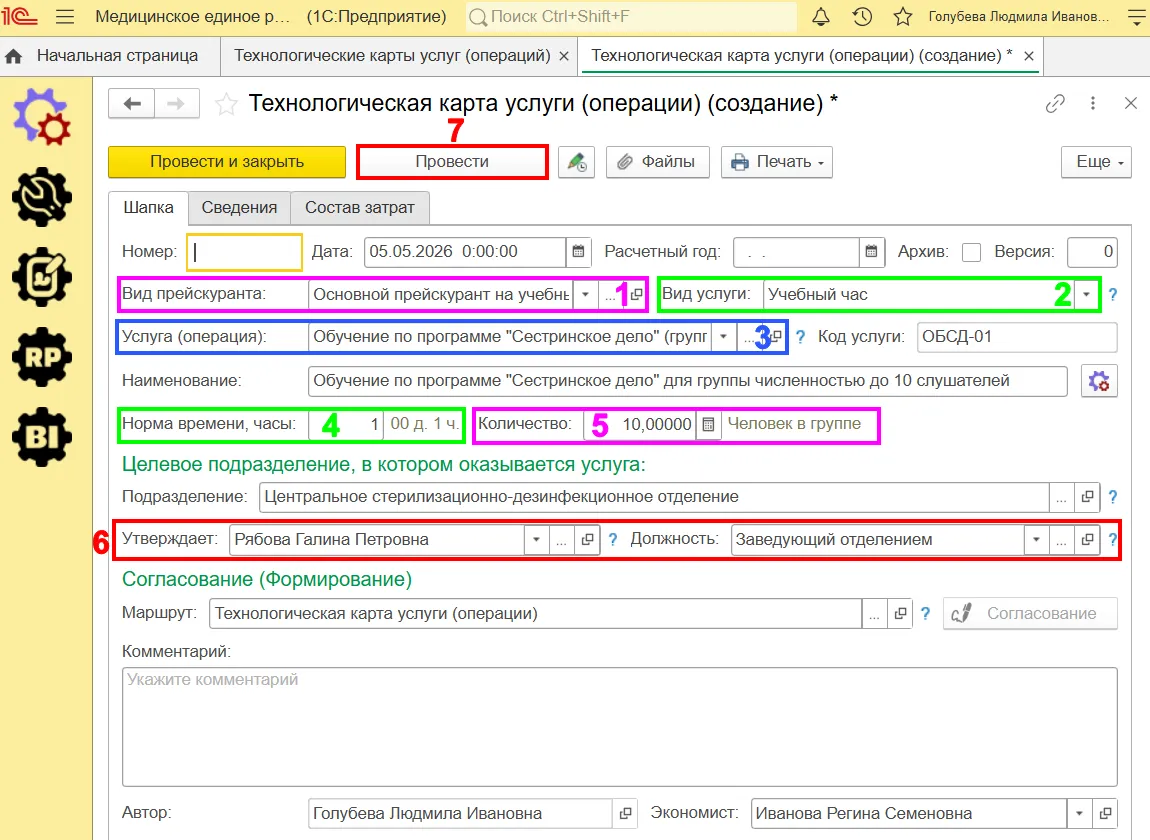Click the Согласование button
1150x840 pixels.
point(1030,613)
